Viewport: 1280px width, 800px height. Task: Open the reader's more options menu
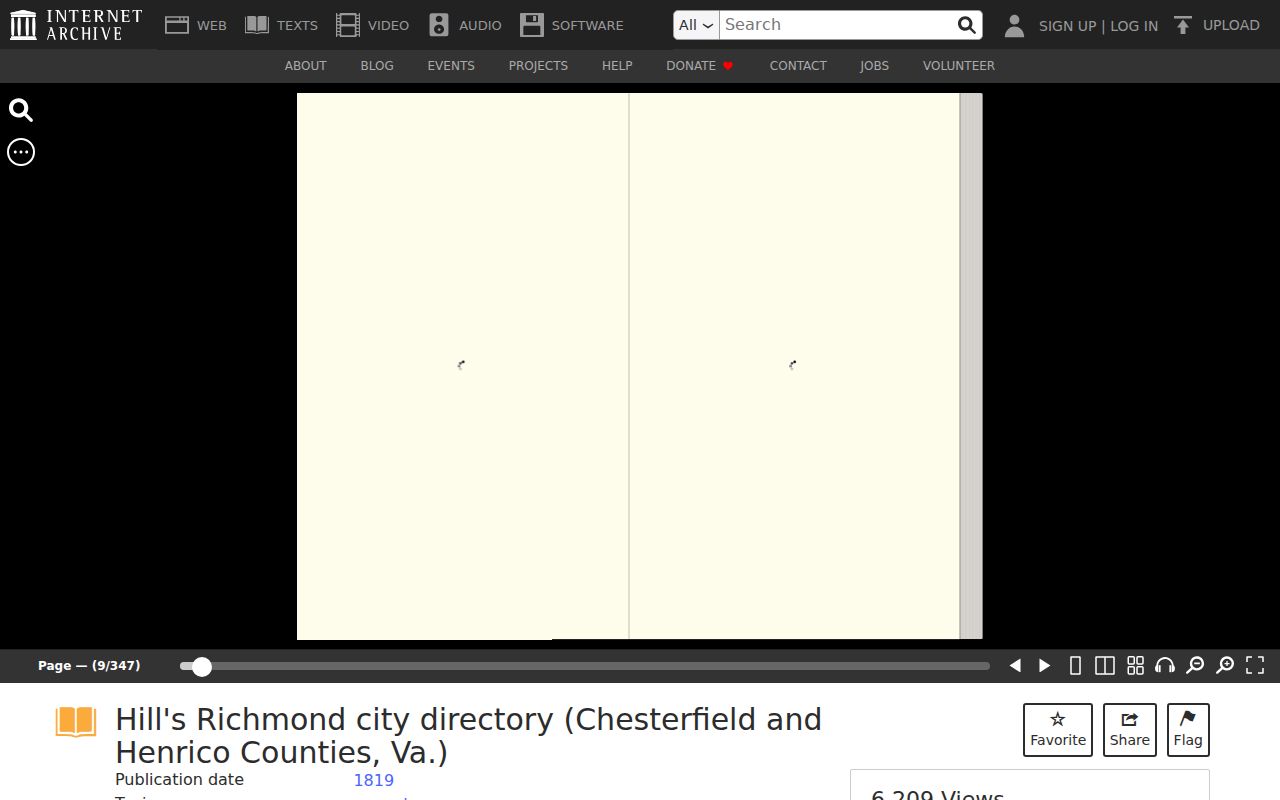tap(21, 152)
